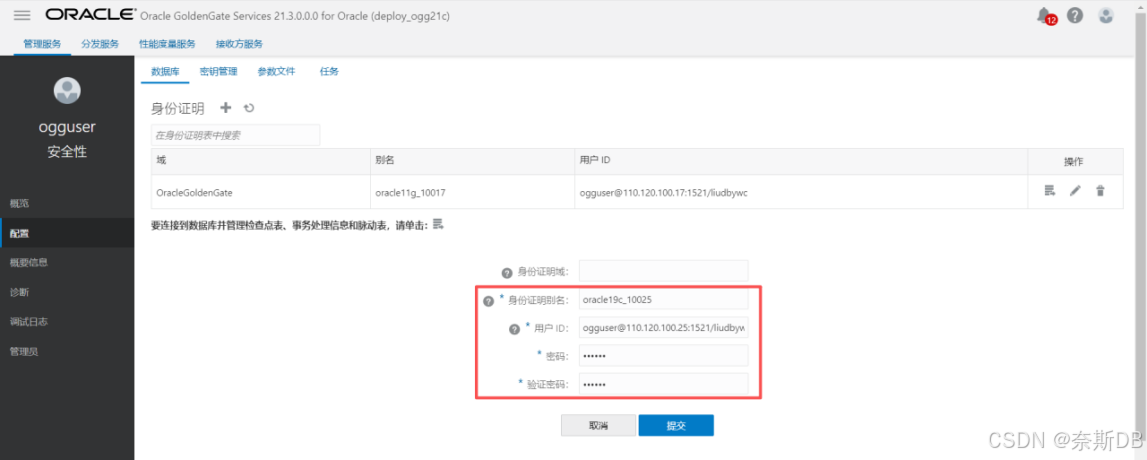Open the user account avatar menu
1147x460 pixels.
(x=1106, y=15)
